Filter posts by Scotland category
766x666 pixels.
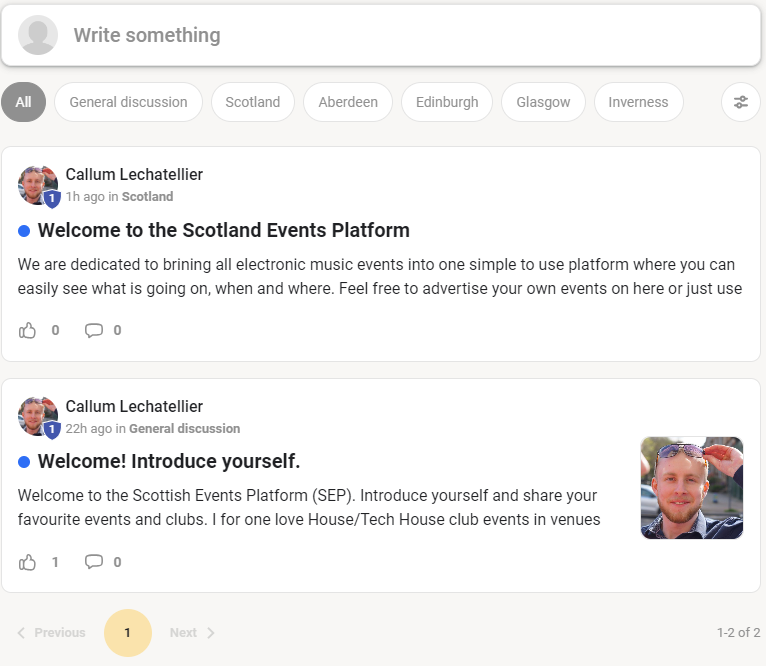click(252, 102)
